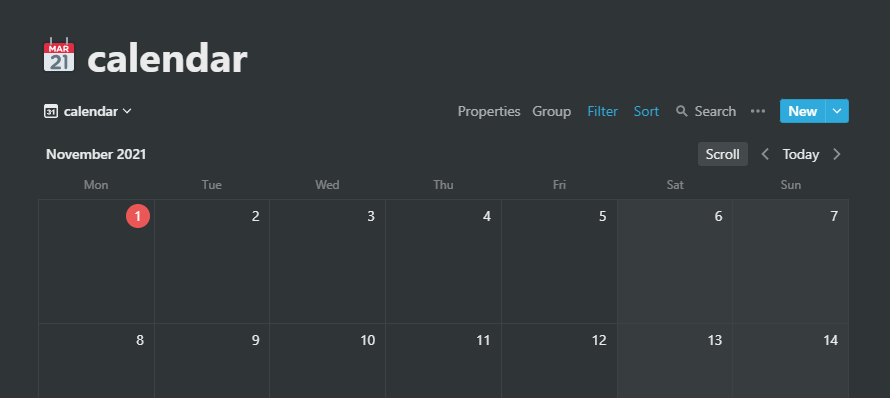Open the Group menu

551,111
